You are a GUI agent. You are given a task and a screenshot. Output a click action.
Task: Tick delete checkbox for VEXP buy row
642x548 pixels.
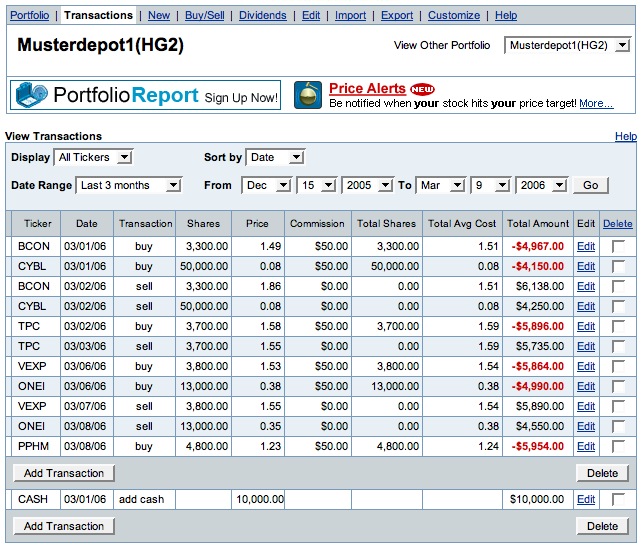pyautogui.click(x=618, y=366)
